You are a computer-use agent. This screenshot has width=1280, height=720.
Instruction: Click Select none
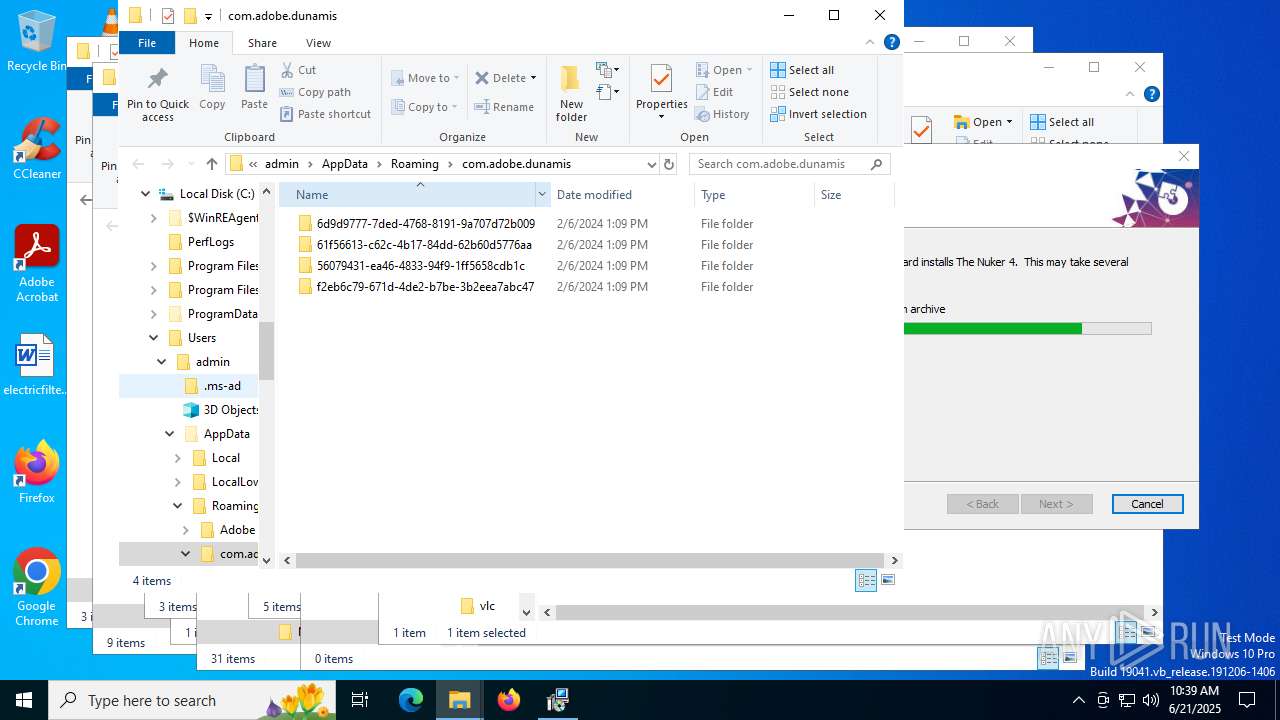click(x=809, y=92)
